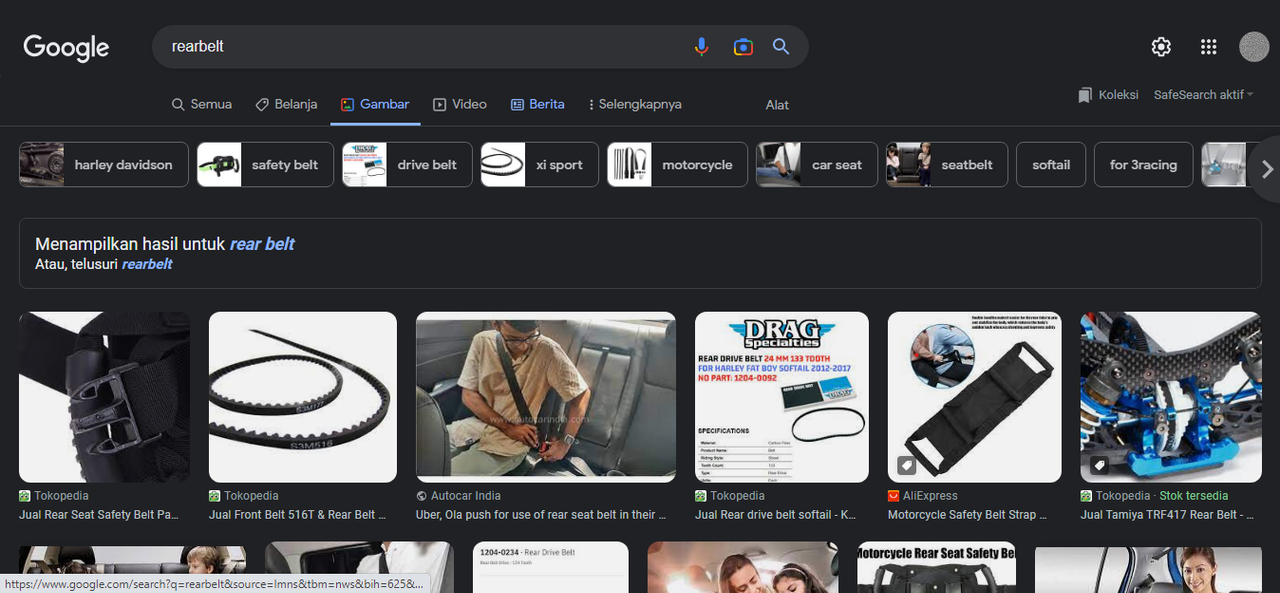Open Drag Specialties drive belt image
The image size is (1280, 593).
(x=782, y=397)
